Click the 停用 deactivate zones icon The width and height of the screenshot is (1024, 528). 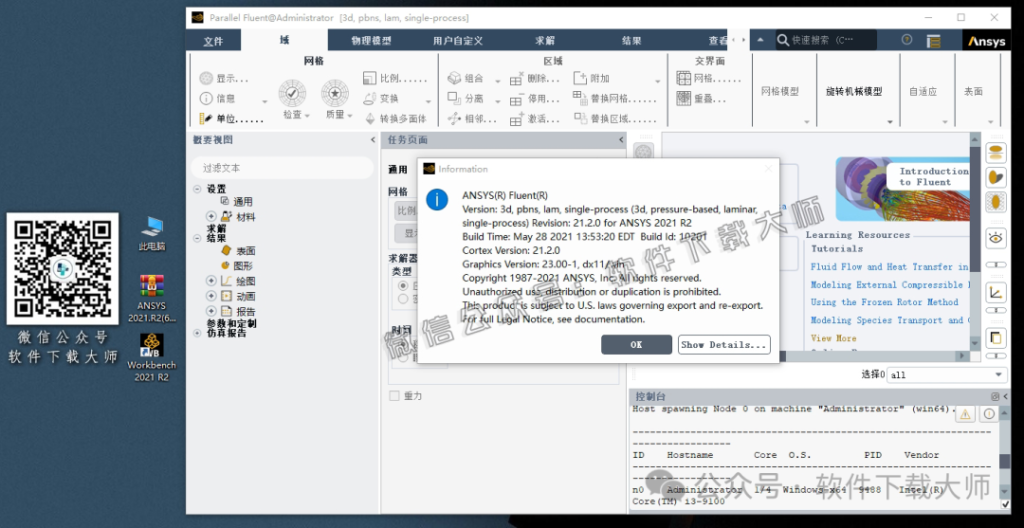point(517,99)
